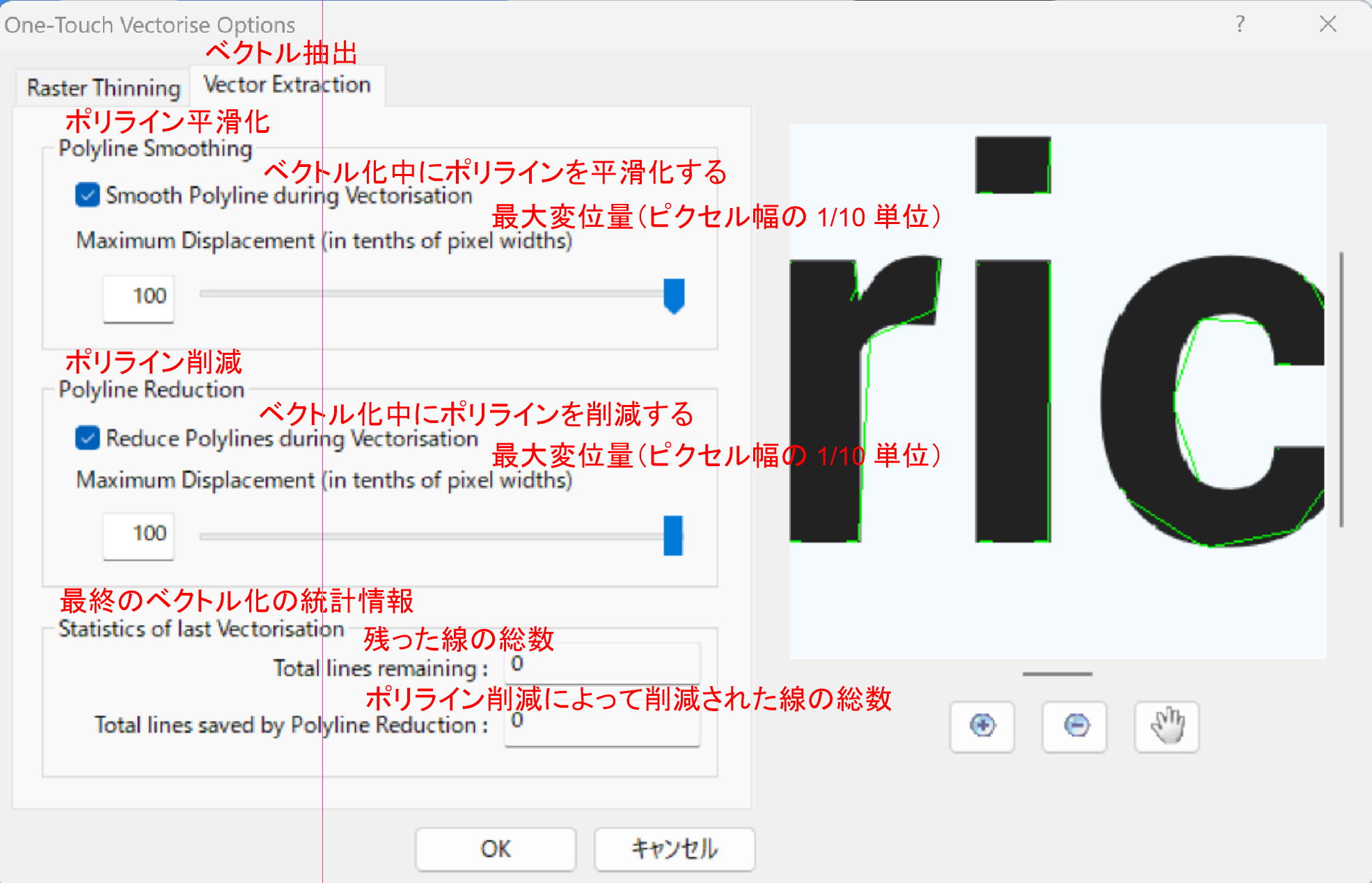
Task: Click the help question mark icon
Action: 1240,24
